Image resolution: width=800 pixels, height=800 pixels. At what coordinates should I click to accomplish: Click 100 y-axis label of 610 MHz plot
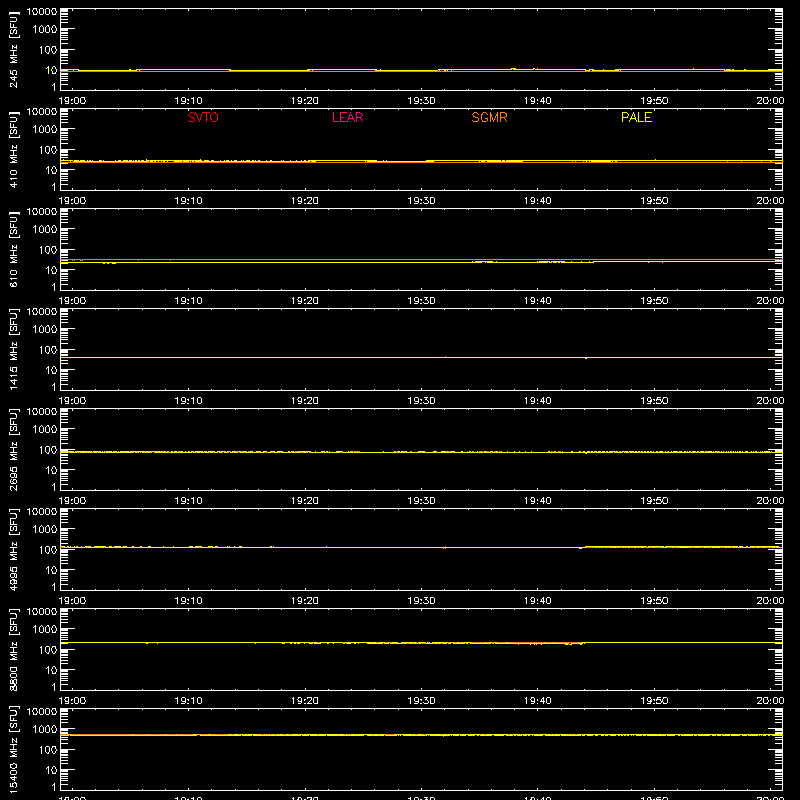point(48,250)
